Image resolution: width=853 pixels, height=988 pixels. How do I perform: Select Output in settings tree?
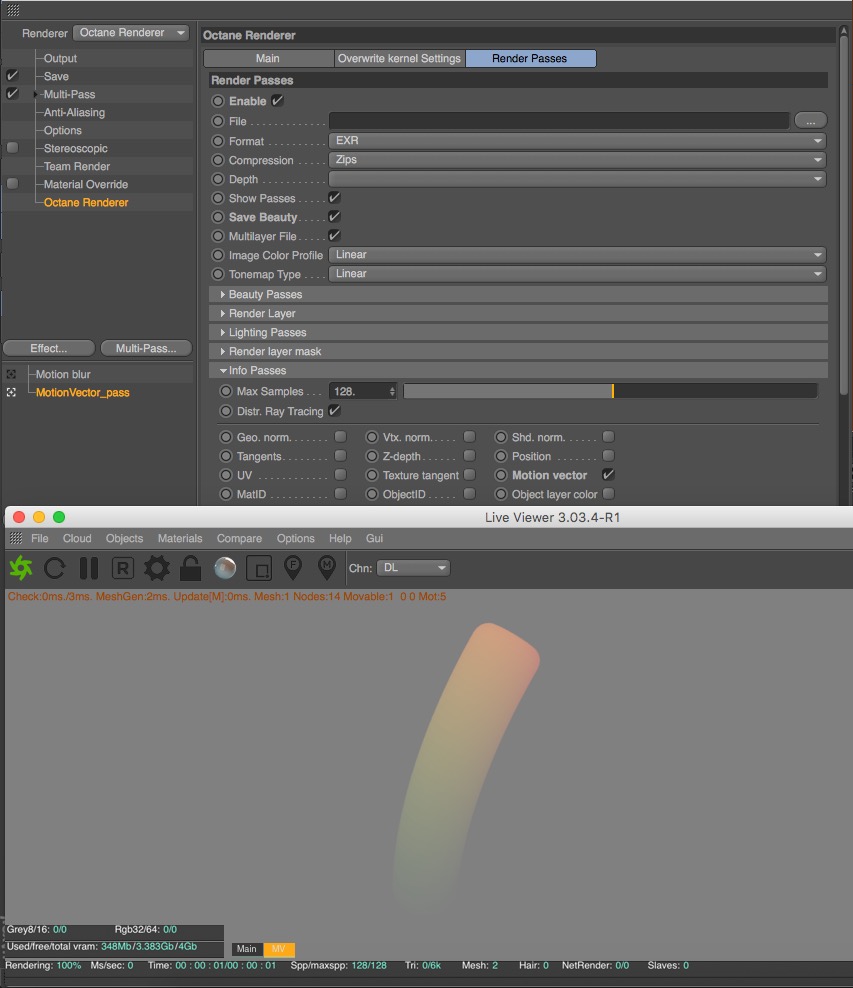[x=60, y=58]
